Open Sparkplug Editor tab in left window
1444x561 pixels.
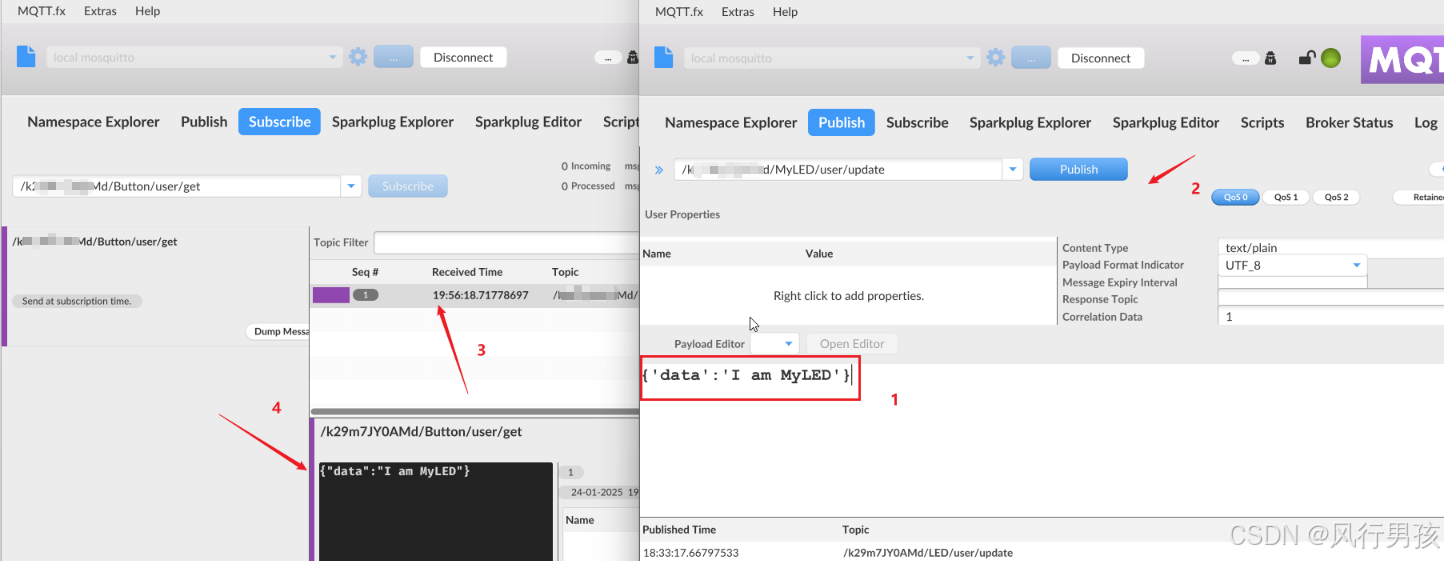click(528, 121)
